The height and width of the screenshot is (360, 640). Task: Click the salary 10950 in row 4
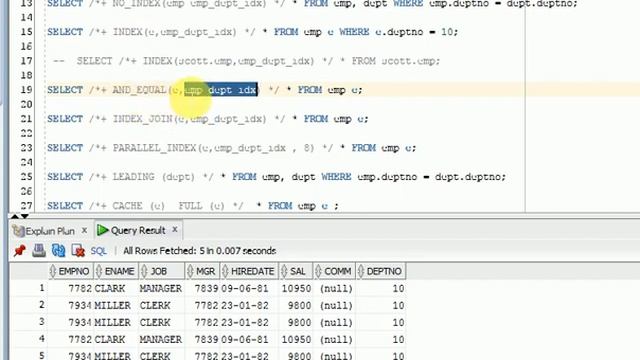click(x=296, y=340)
